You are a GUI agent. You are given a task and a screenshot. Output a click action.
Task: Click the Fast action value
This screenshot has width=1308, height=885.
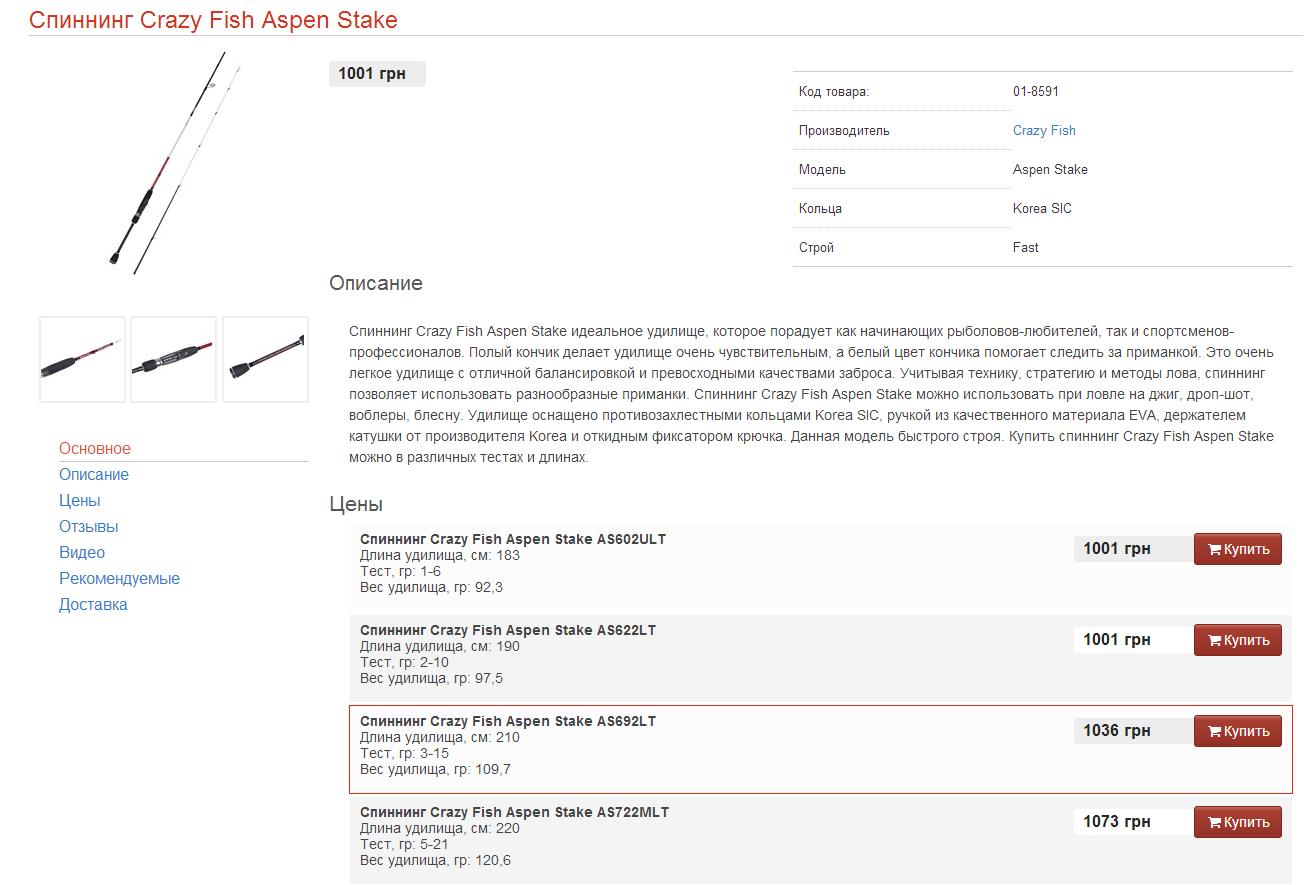click(x=1026, y=247)
